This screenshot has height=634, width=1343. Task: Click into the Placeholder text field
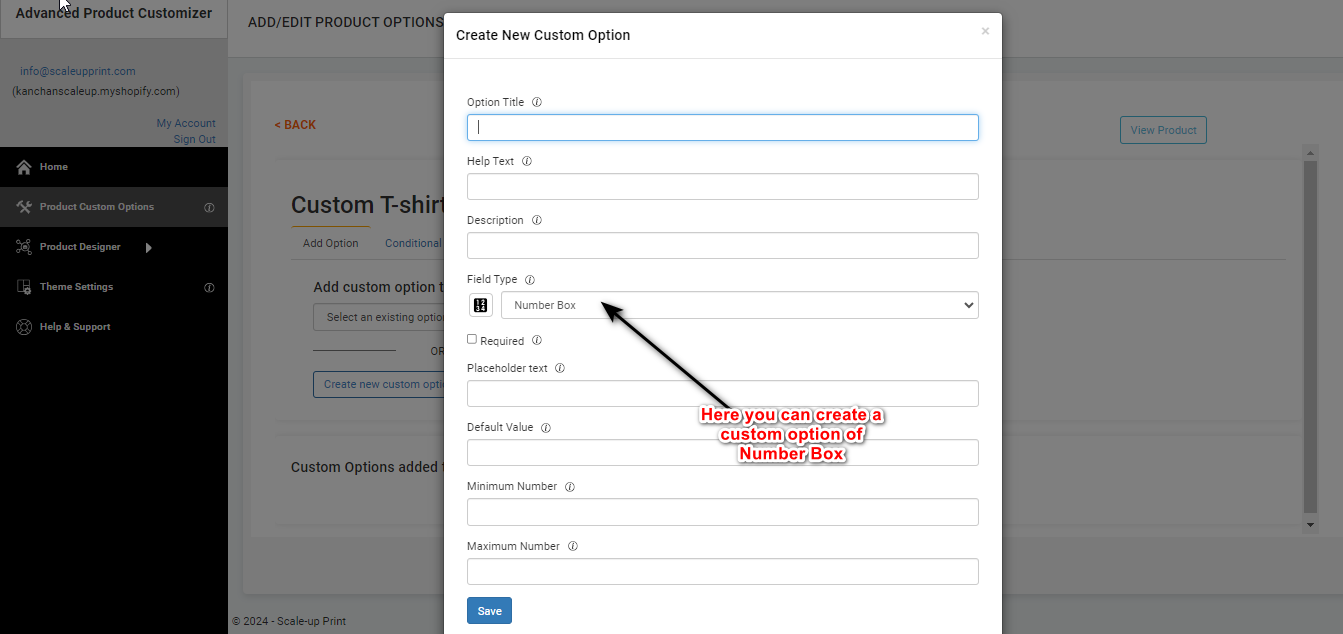point(722,393)
